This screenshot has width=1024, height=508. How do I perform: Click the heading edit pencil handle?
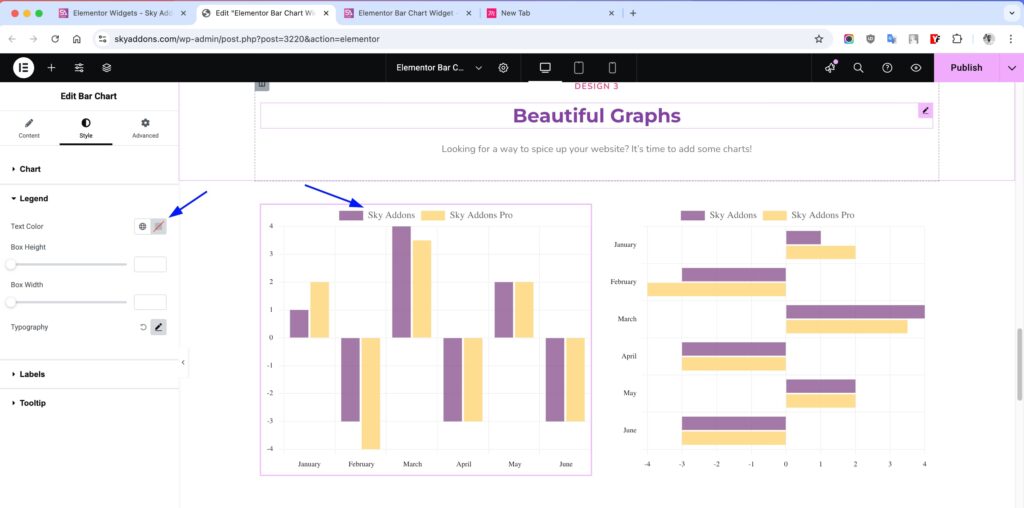(925, 110)
